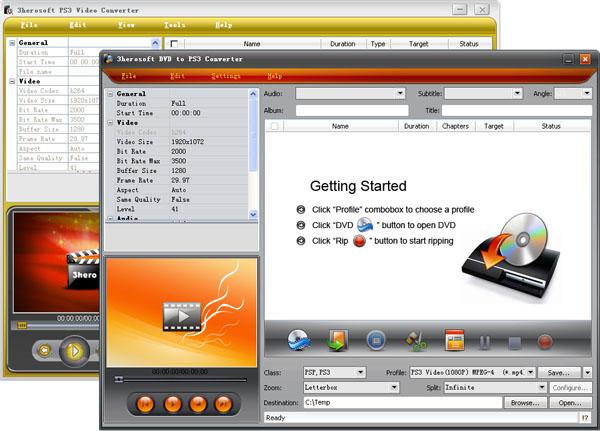This screenshot has height=431, width=600.
Task: Collapse the Video group in DVD converter properties
Action: [x=110, y=123]
